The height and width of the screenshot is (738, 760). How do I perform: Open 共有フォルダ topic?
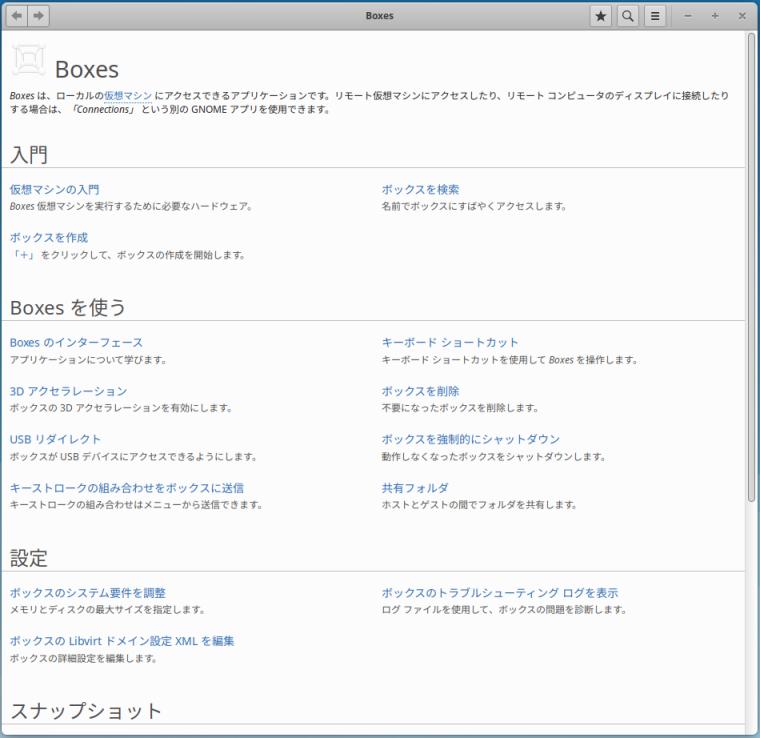tap(415, 488)
